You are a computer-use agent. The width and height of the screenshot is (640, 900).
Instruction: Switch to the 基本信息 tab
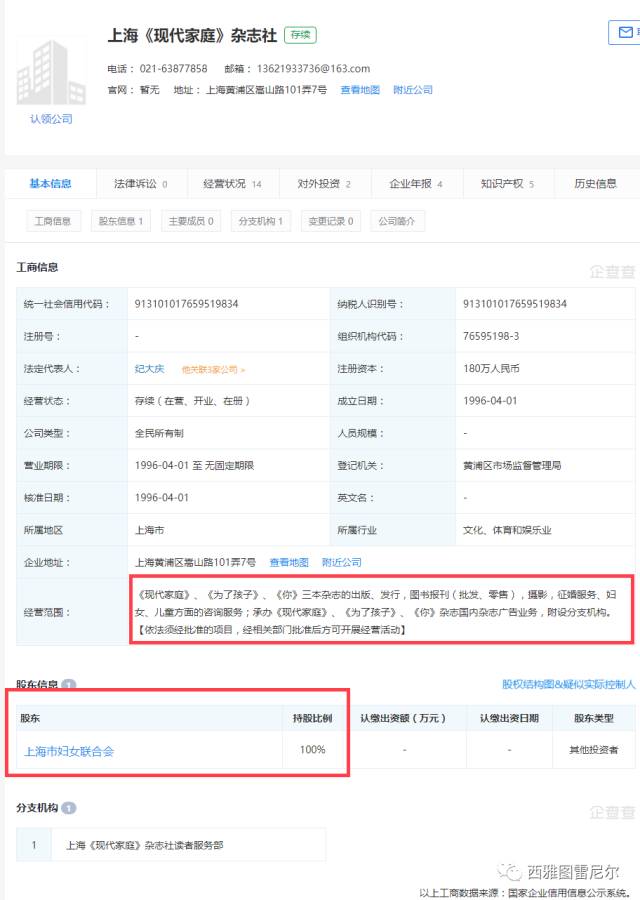pos(51,184)
